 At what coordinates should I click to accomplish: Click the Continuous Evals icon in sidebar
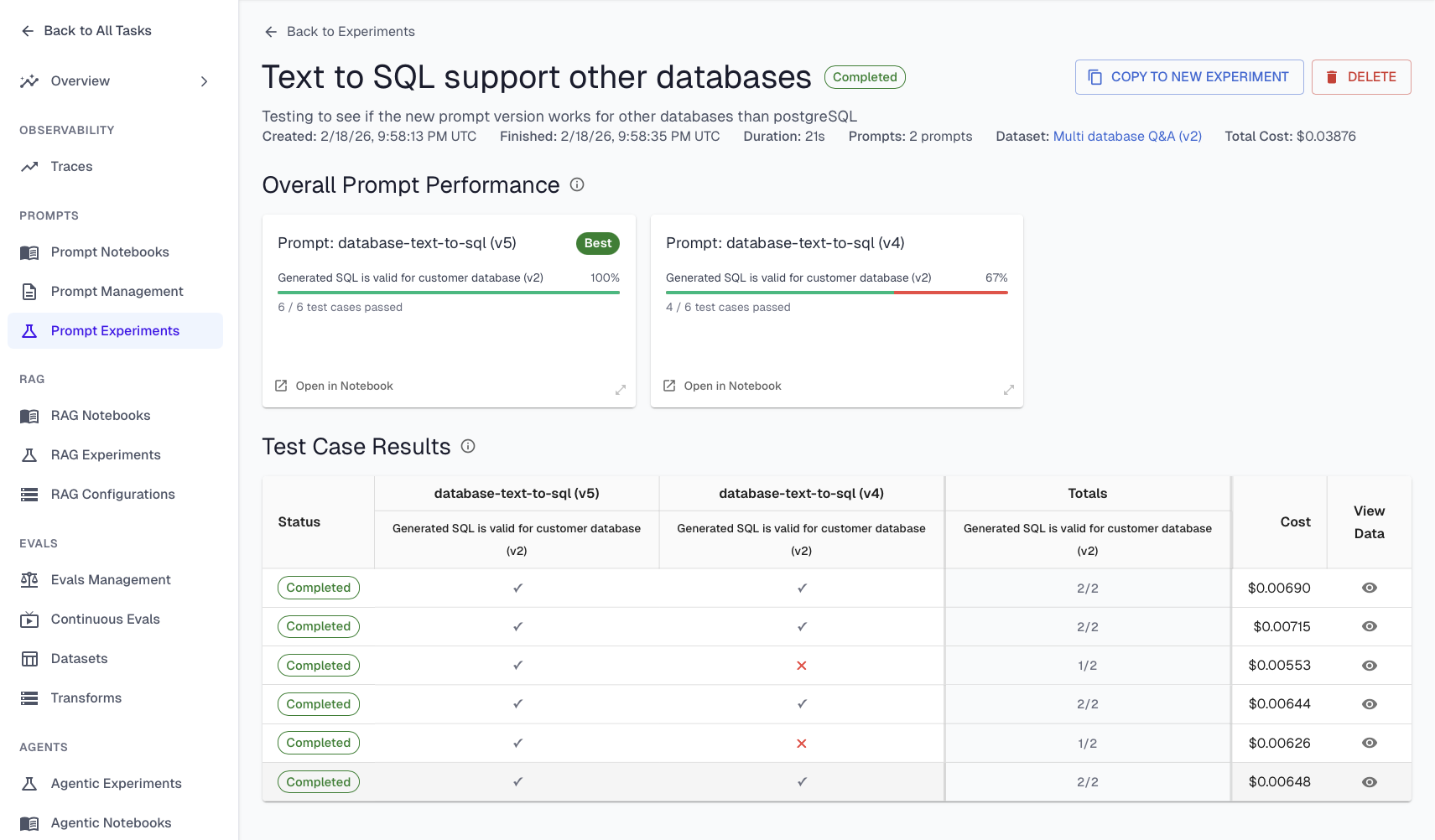click(29, 620)
